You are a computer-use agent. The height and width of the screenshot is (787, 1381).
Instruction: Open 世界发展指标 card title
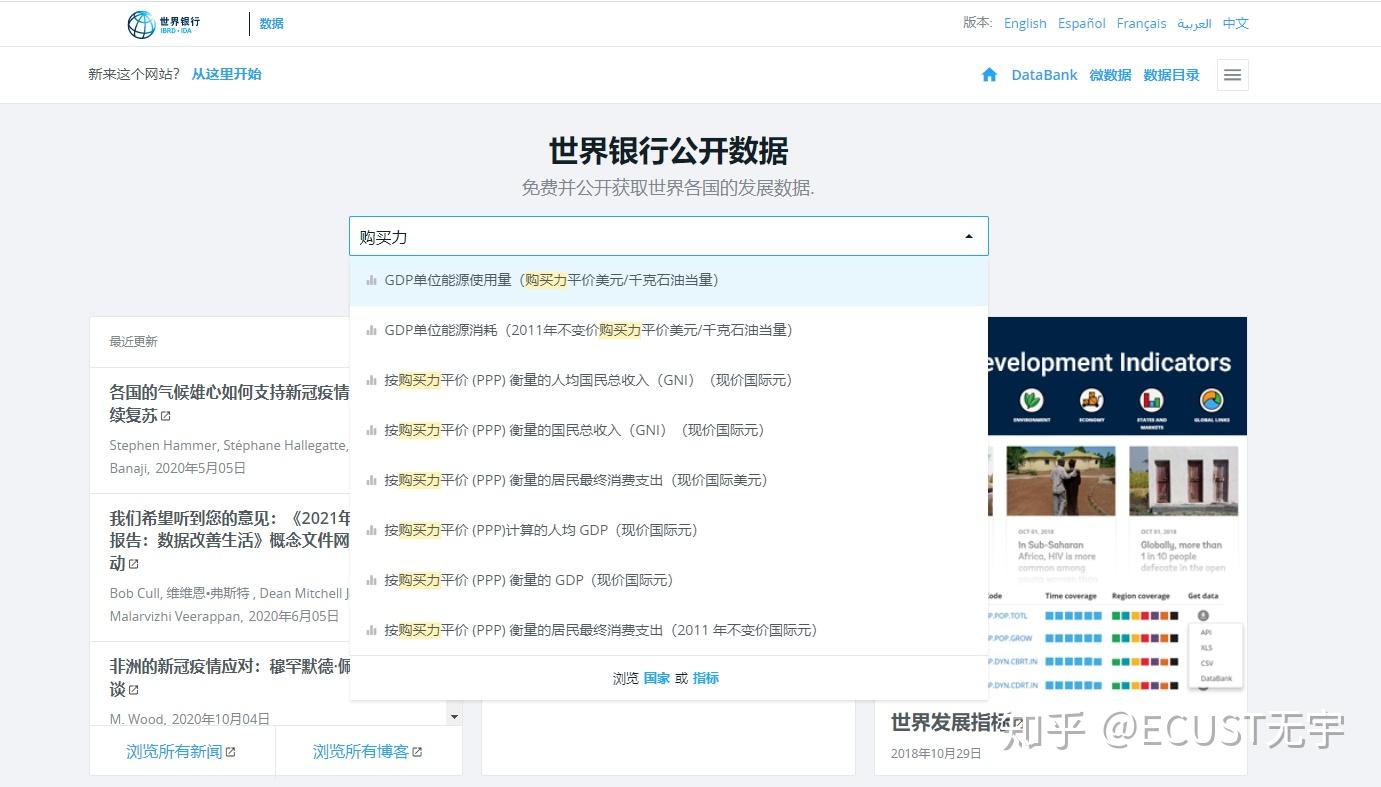click(x=950, y=722)
